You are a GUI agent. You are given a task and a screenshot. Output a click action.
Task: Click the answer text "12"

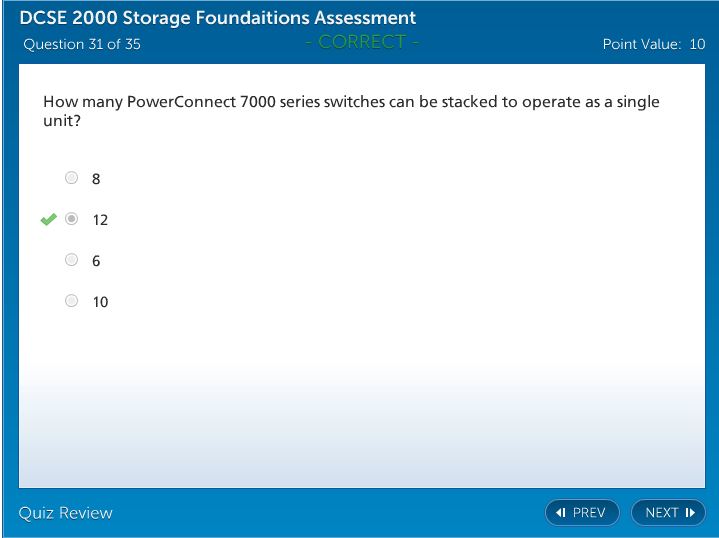(100, 220)
